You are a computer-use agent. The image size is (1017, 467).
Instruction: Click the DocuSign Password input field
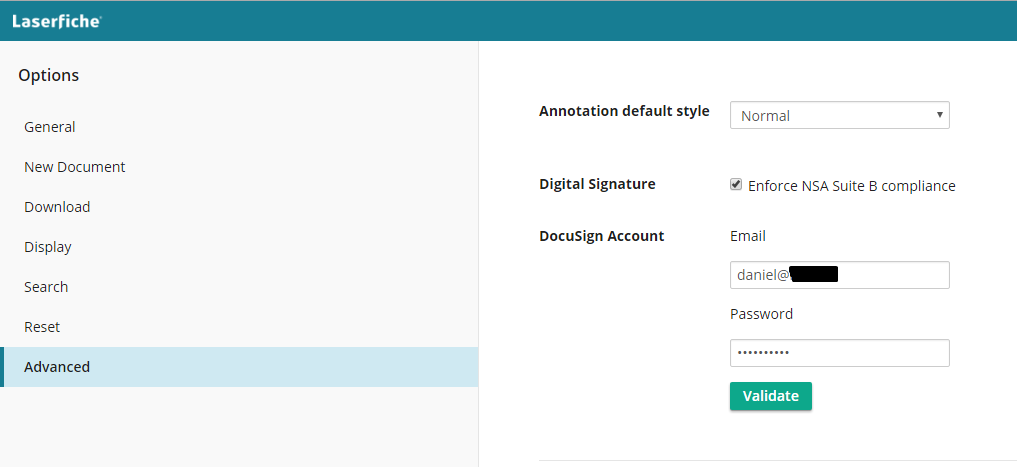(x=839, y=353)
